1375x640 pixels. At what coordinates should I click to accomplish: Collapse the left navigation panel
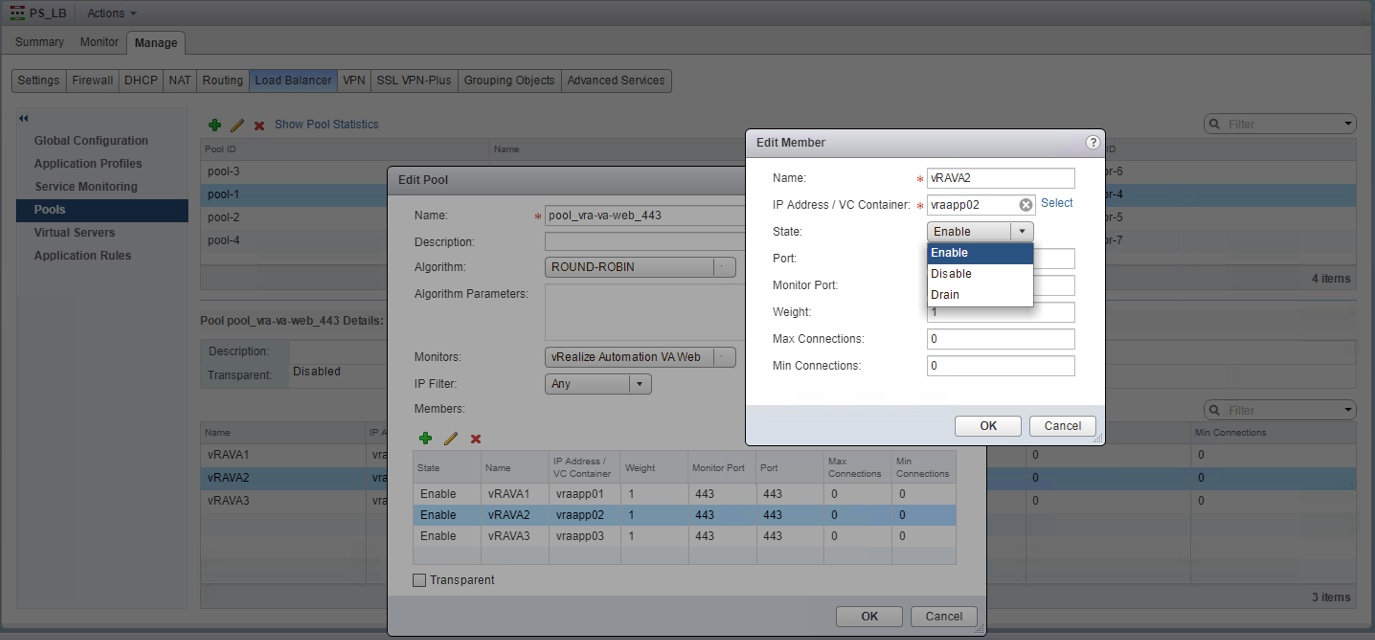coord(24,119)
